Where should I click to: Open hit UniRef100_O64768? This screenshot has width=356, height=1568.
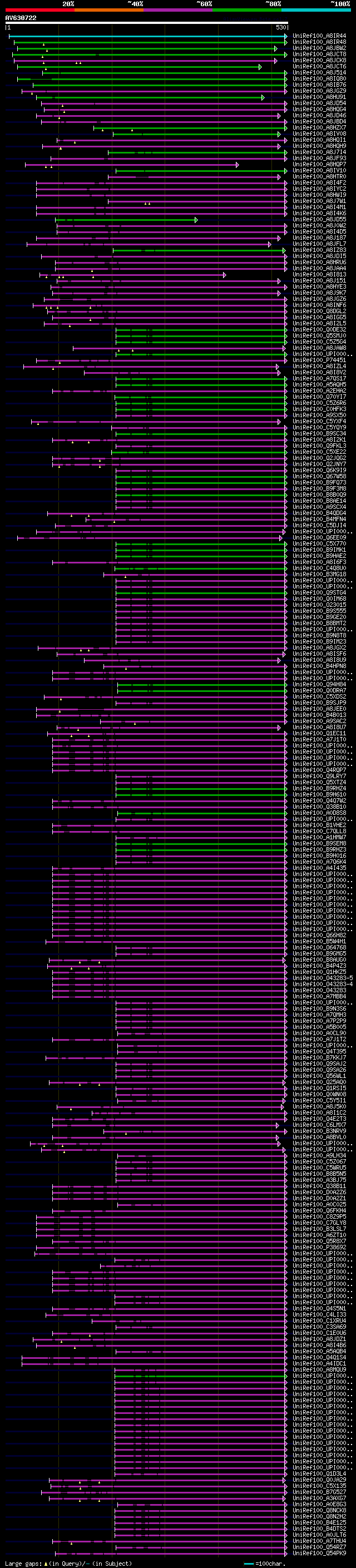pyautogui.click(x=319, y=948)
